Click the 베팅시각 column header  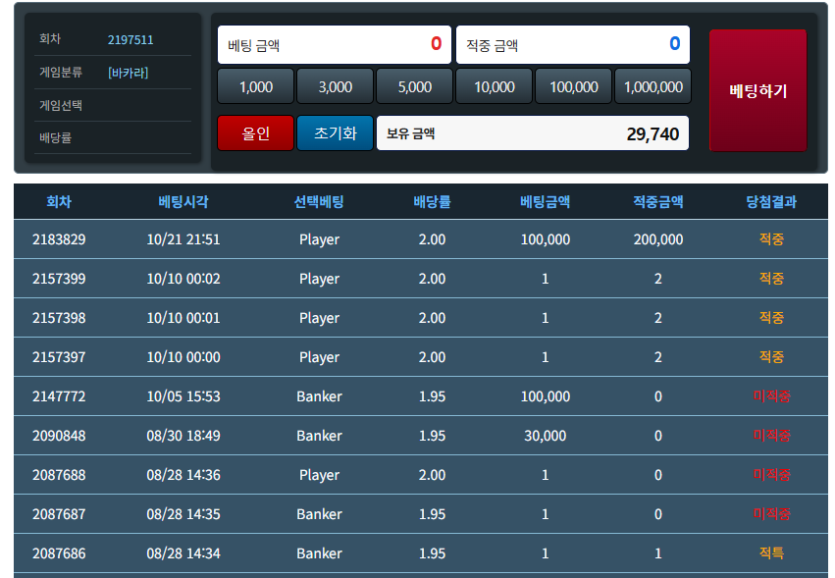coord(183,202)
